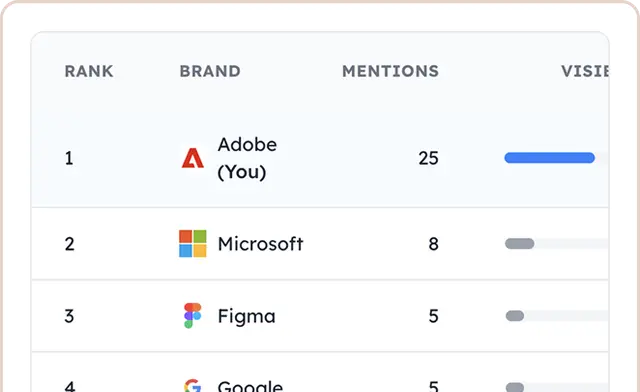Click the Google logo icon
Viewport: 640px width, 392px height.
click(x=192, y=385)
